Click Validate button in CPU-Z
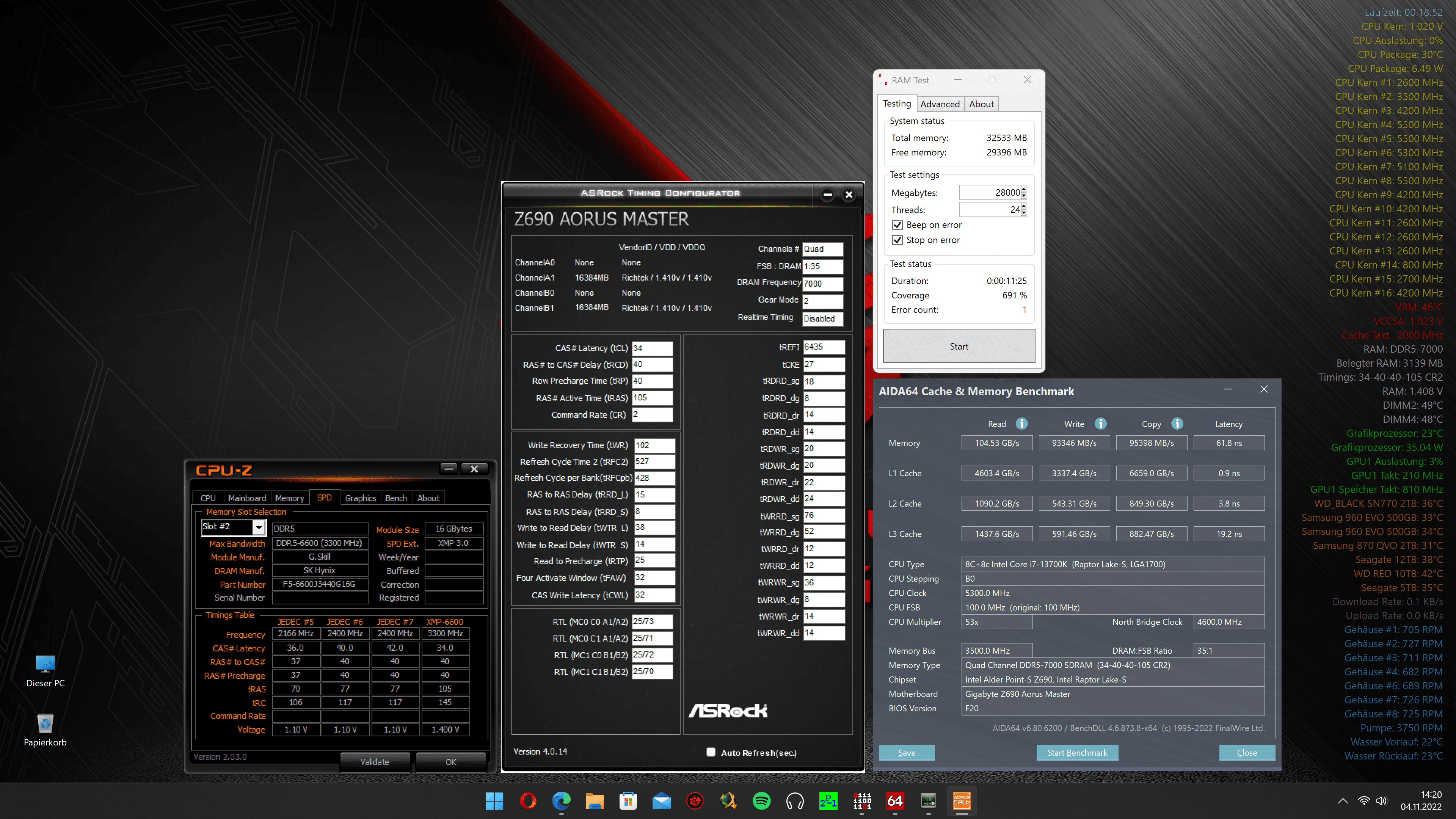1456x819 pixels. coord(375,761)
